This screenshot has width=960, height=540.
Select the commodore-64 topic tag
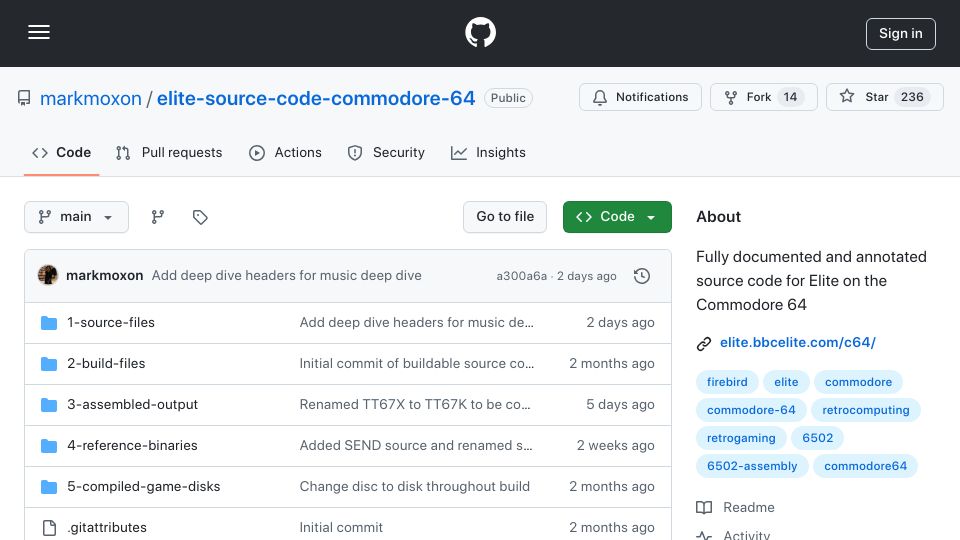(751, 410)
